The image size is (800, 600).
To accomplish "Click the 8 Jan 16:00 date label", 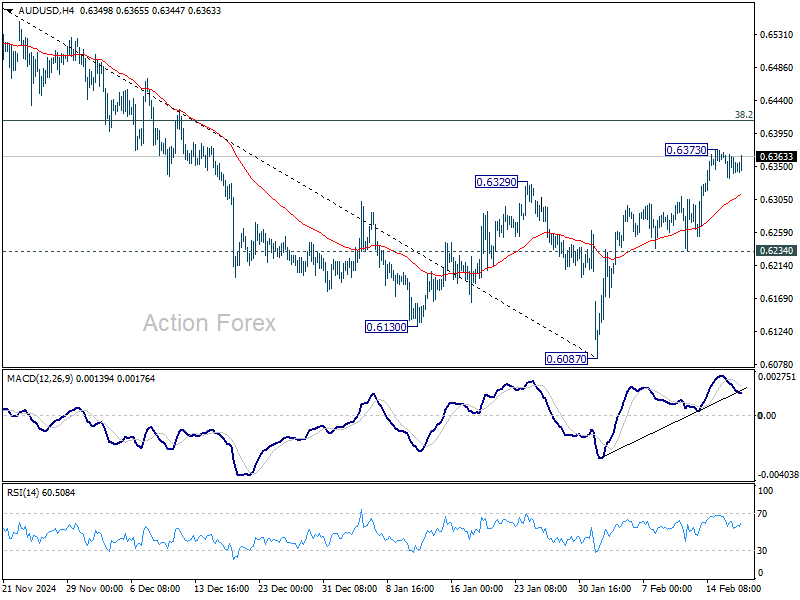I will pyautogui.click(x=411, y=589).
